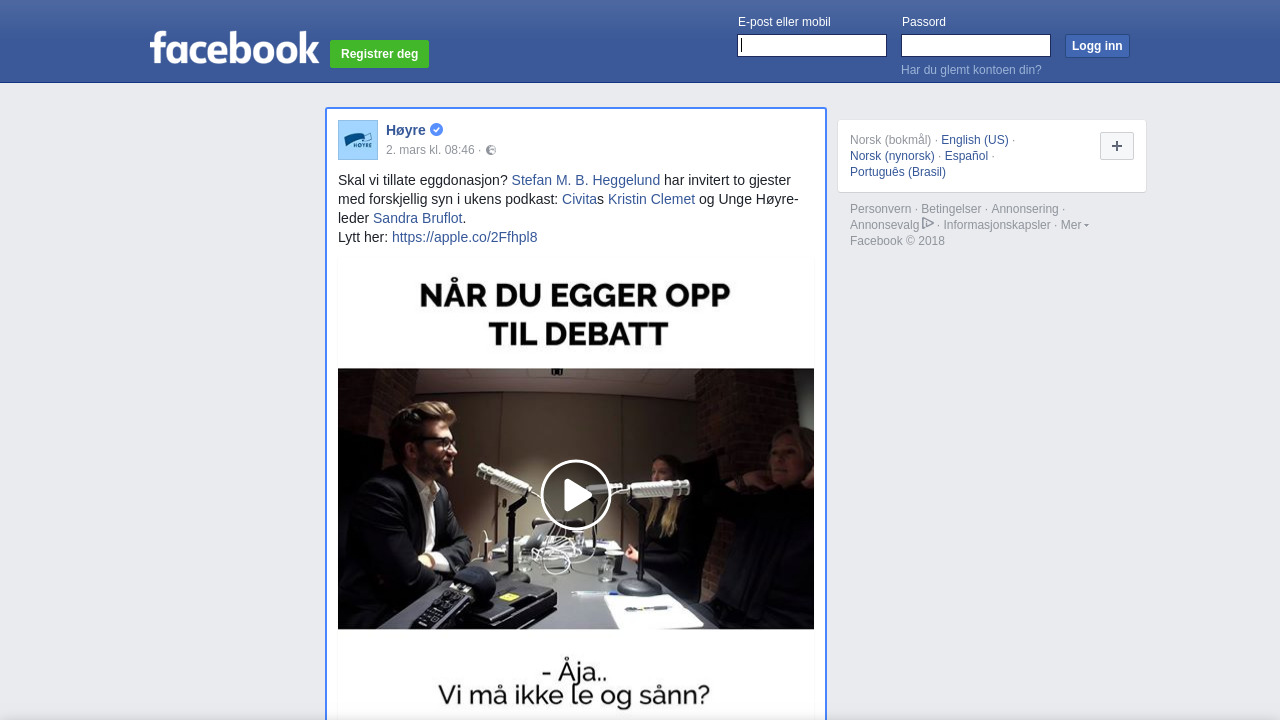Switch language to English (US)
1280x720 pixels.
click(x=975, y=140)
